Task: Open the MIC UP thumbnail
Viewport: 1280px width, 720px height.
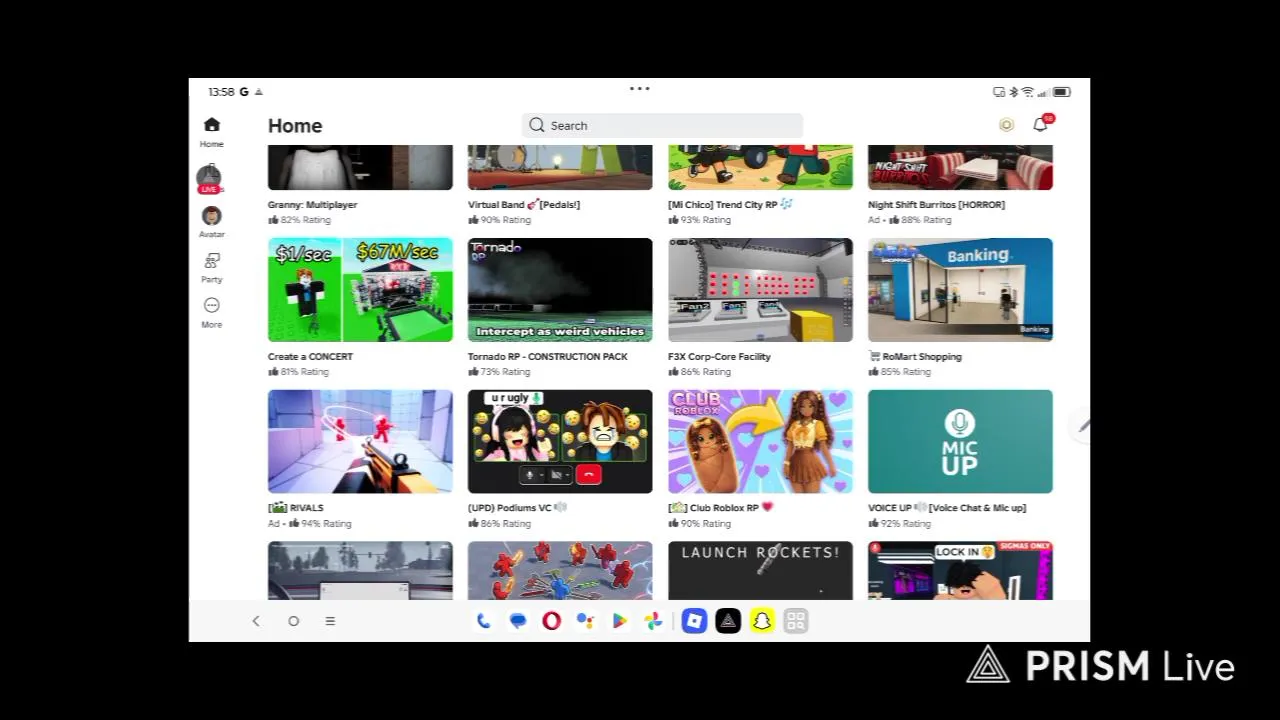Action: pyautogui.click(x=960, y=442)
